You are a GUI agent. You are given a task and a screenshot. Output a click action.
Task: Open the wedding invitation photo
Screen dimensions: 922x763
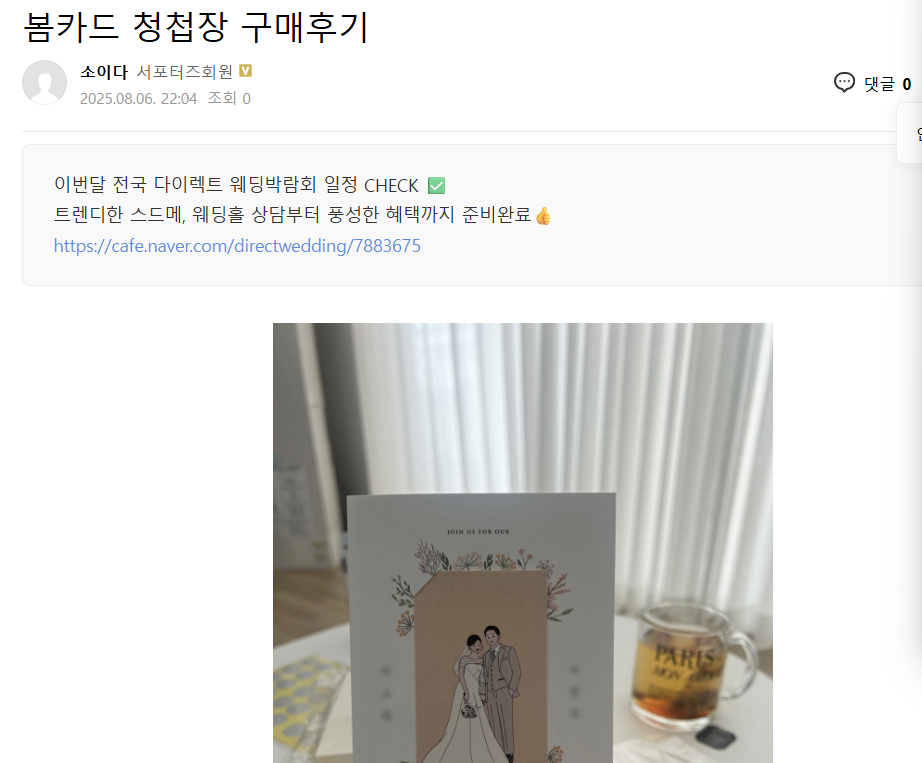(523, 543)
